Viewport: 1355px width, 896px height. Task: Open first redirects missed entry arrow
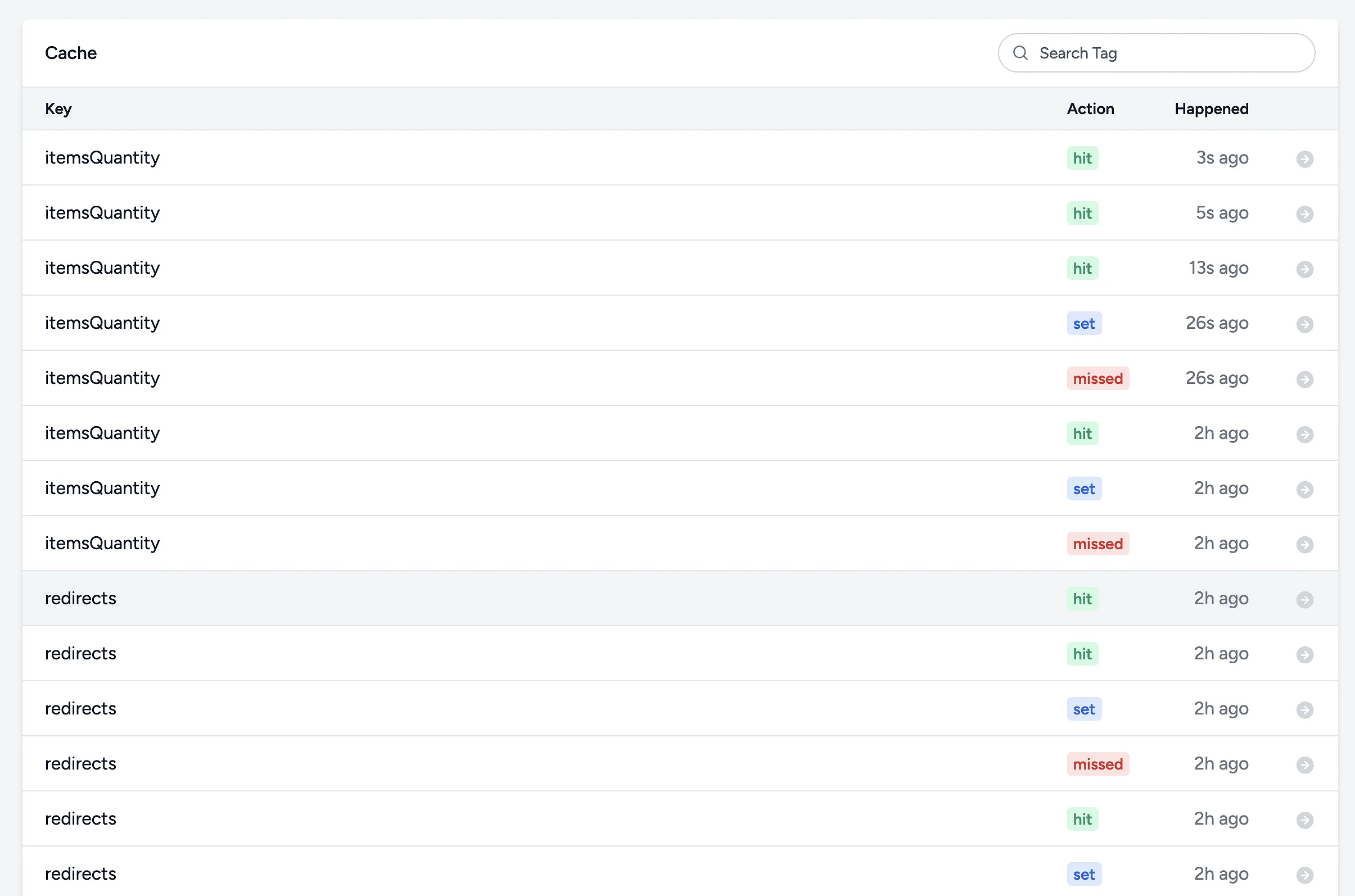coord(1304,764)
